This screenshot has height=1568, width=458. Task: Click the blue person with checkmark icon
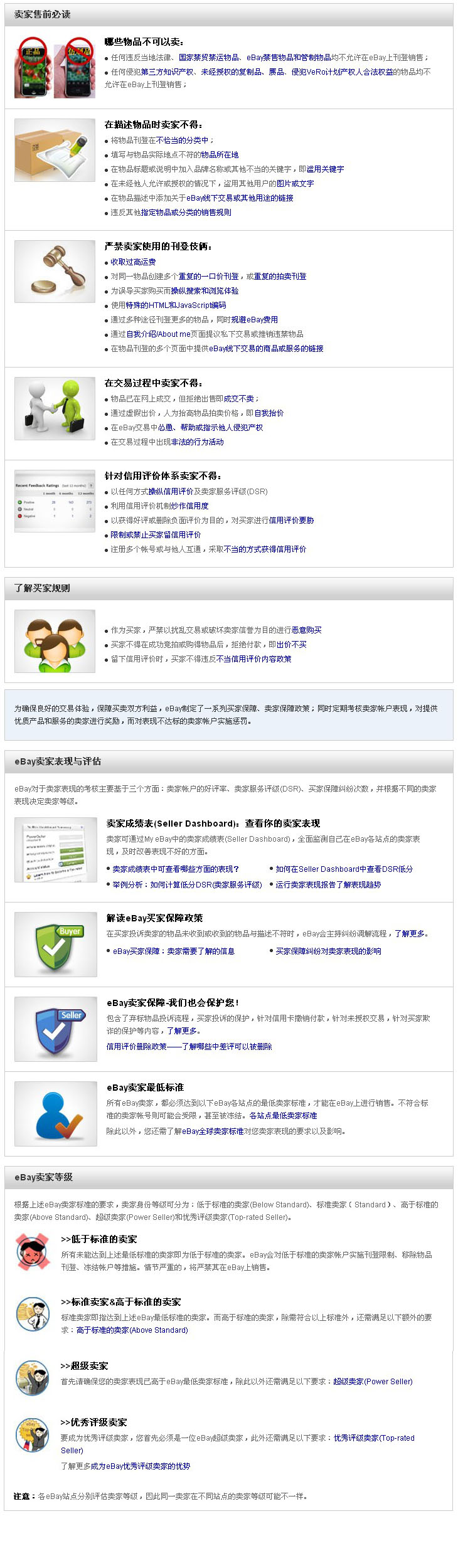coord(56,1113)
